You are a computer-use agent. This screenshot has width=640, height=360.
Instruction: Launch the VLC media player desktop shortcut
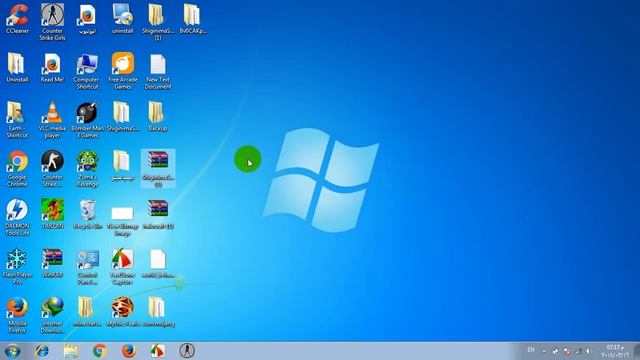point(52,120)
